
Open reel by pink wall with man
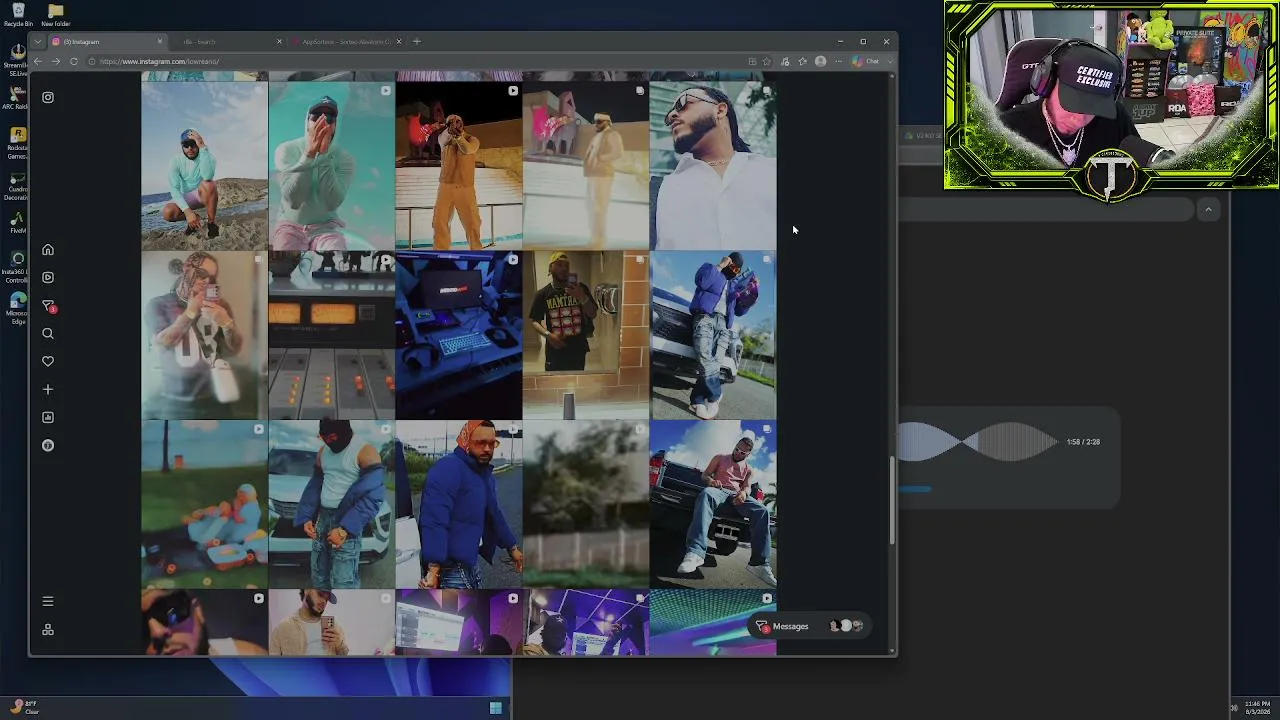[x=585, y=166]
